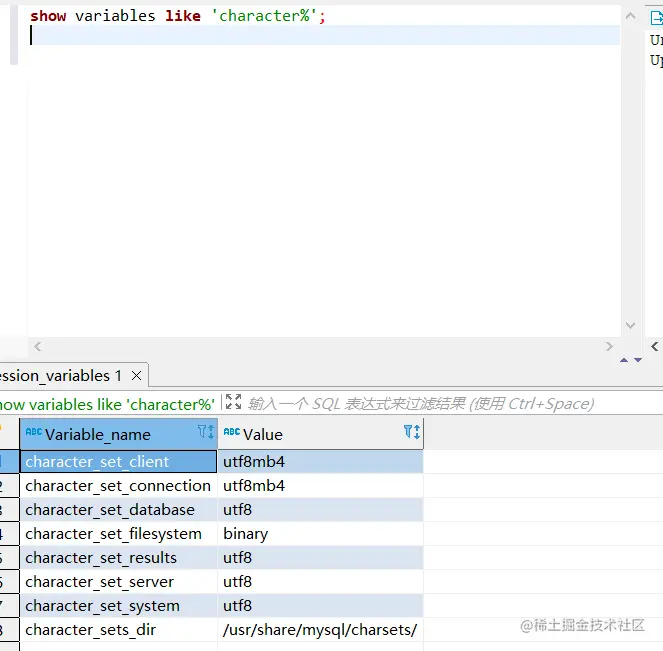Select the /usr/share/mysql/charsets/ value cell
This screenshot has height=651, width=663.
pos(321,630)
